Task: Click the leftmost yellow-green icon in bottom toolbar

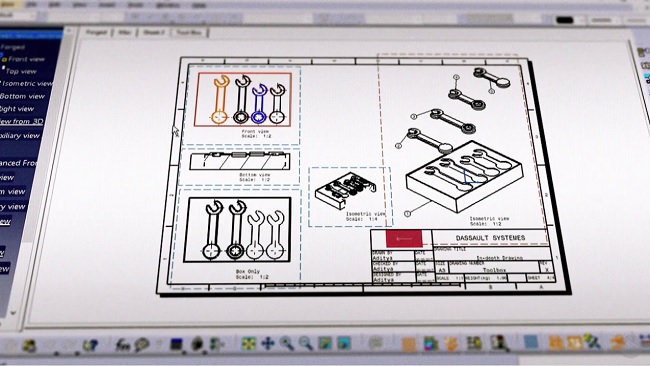Action: pos(29,345)
